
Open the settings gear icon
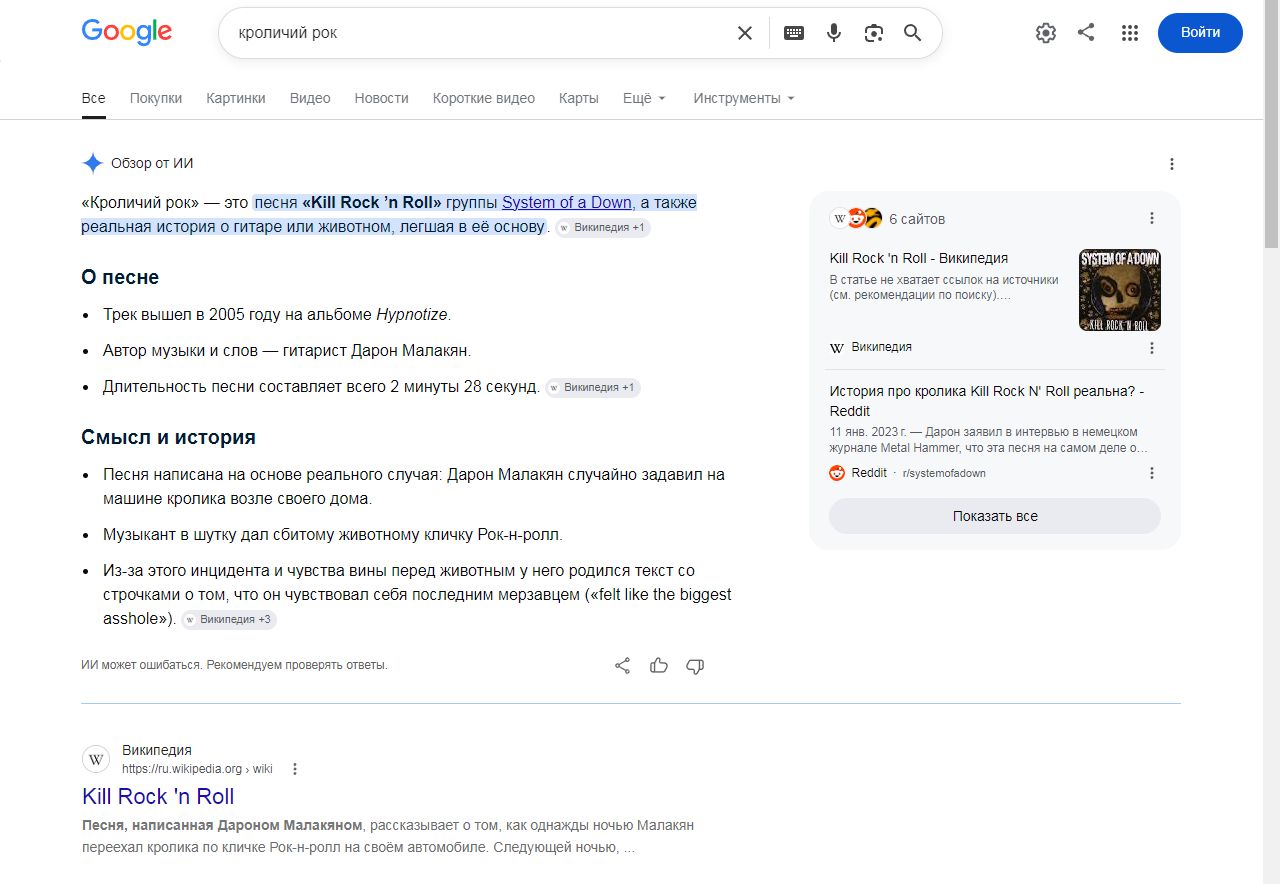click(1046, 33)
